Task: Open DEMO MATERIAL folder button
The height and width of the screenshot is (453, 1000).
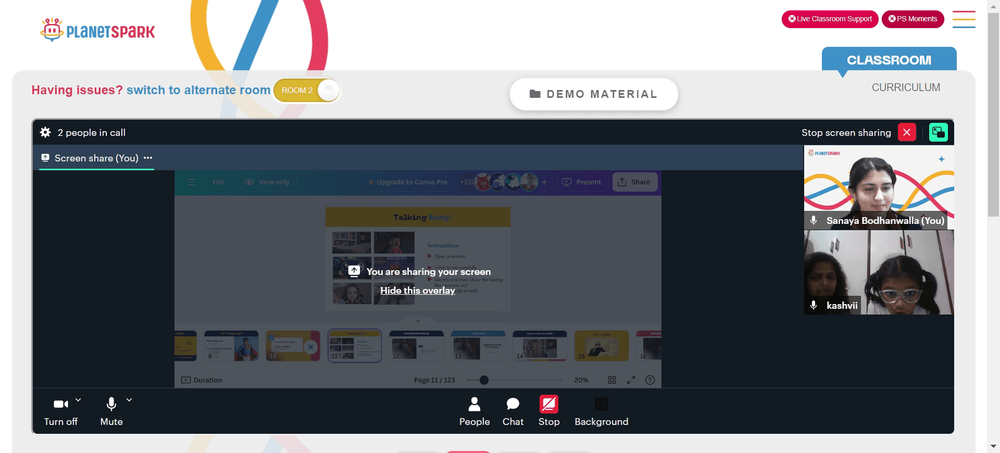Action: pyautogui.click(x=593, y=94)
